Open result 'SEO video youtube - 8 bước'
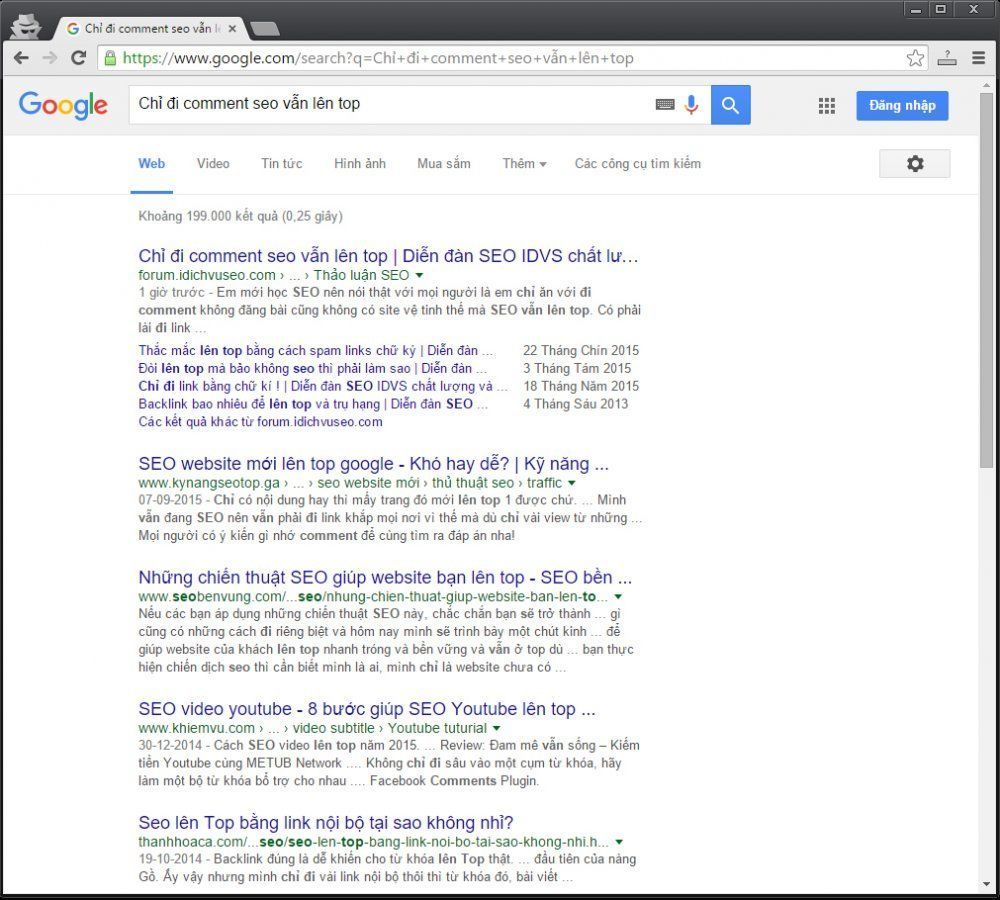 pos(367,709)
